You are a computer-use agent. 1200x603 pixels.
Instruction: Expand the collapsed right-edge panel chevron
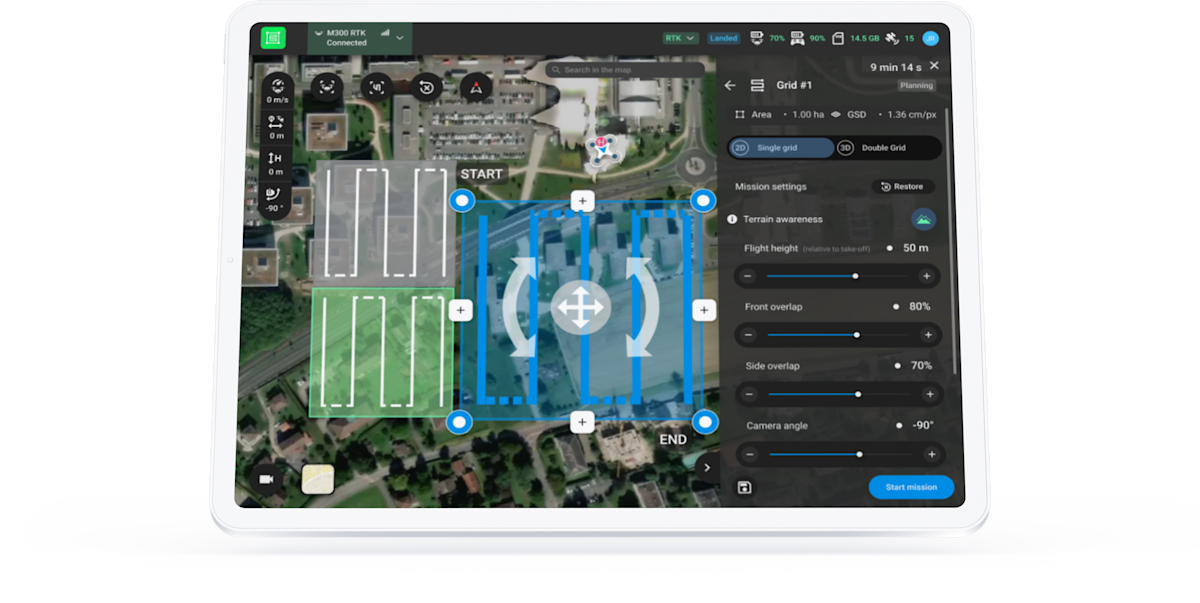pos(708,466)
